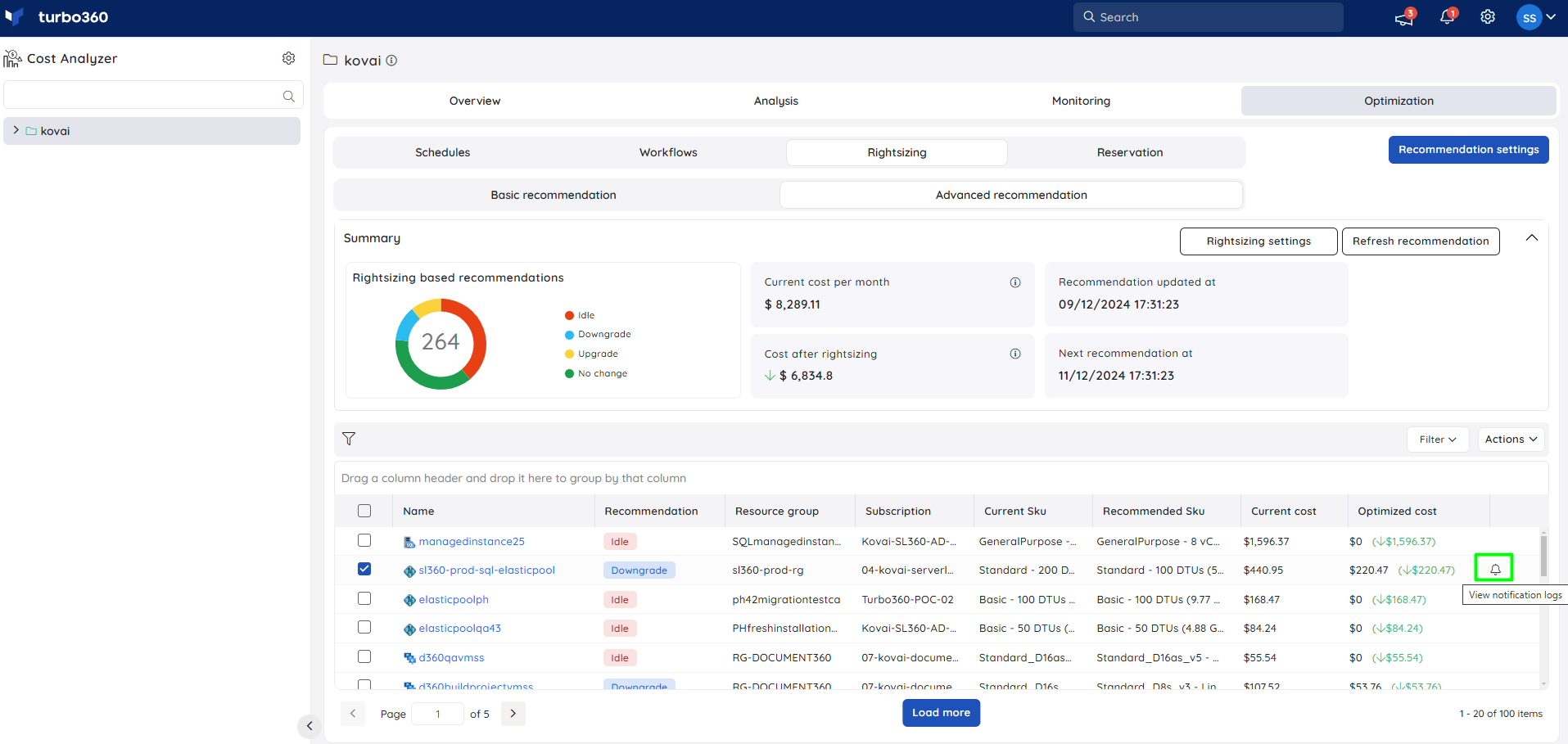Open the Workflows sub-tab

coord(668,152)
